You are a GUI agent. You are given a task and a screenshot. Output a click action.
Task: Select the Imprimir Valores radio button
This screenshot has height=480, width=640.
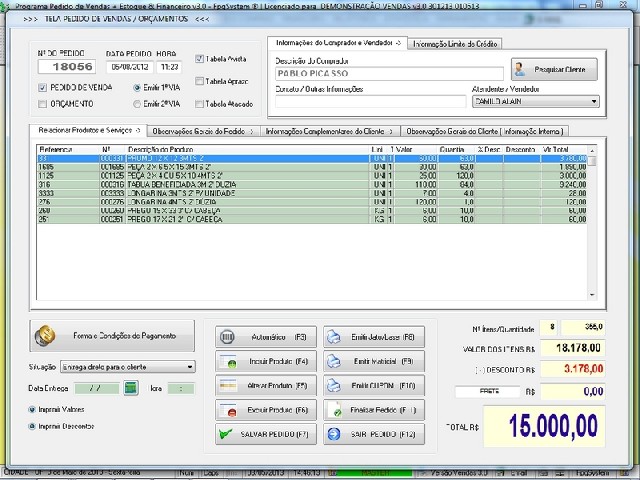point(32,409)
